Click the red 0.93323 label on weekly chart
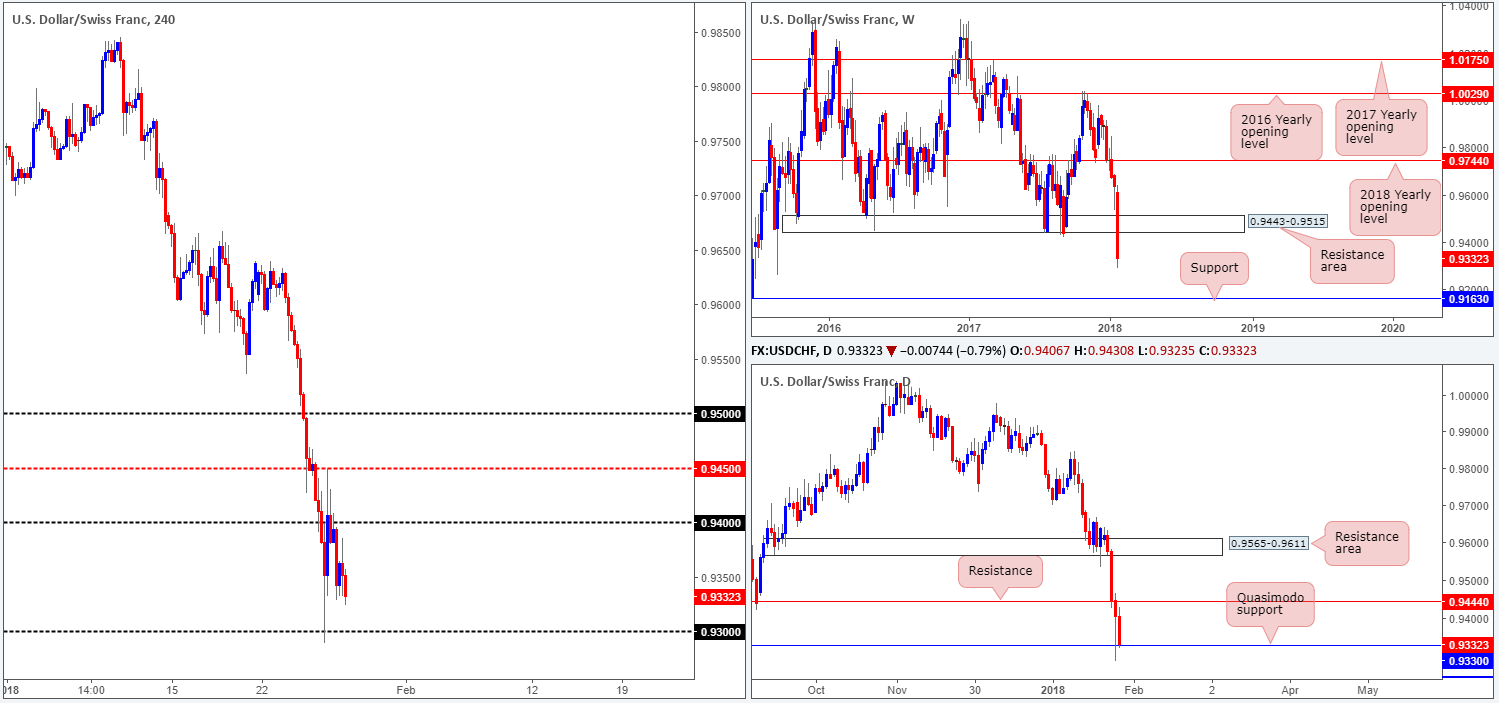1499x703 pixels. 1469,259
